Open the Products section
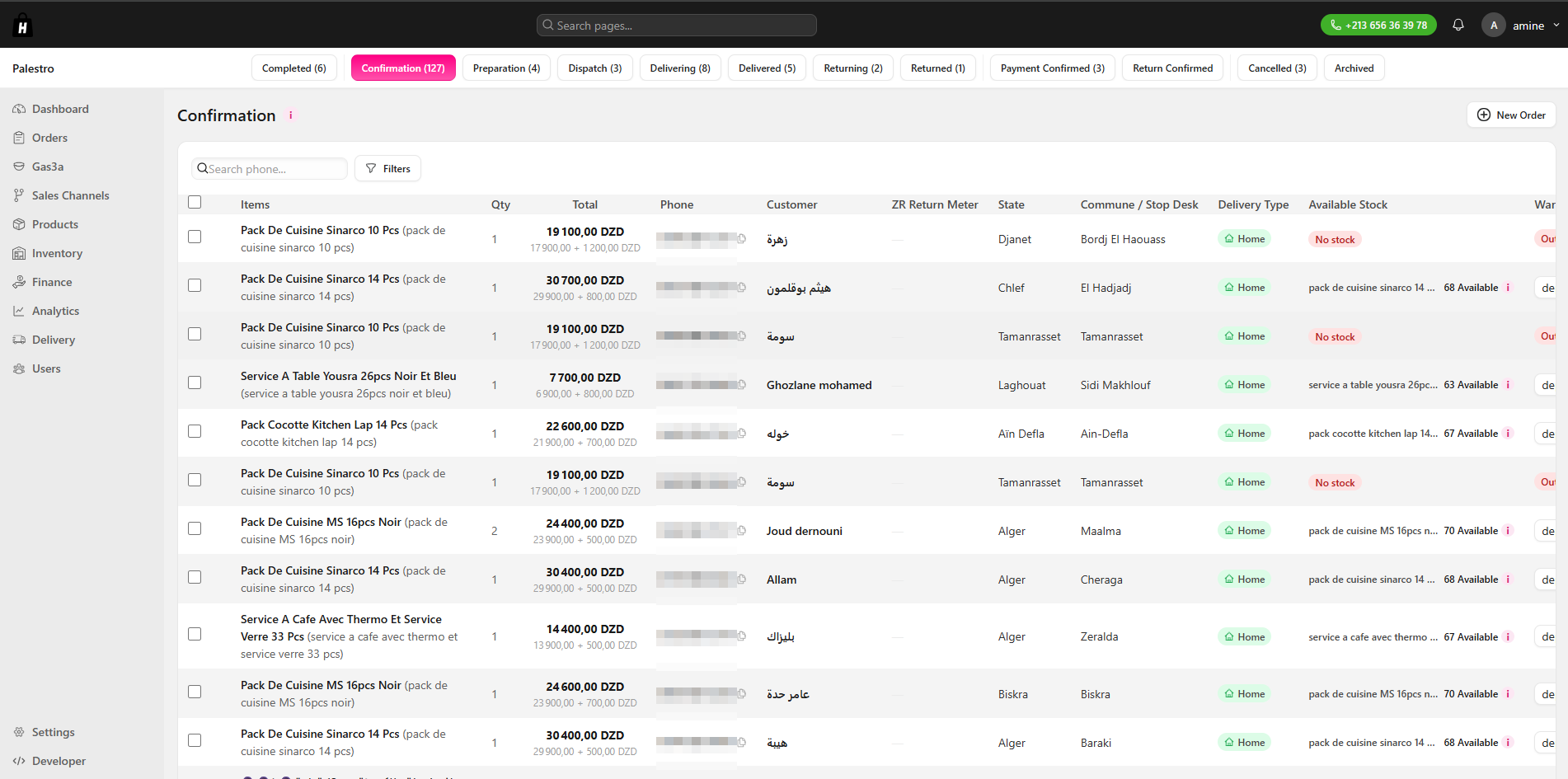Screen dimensions: 1568x779 tap(54, 224)
